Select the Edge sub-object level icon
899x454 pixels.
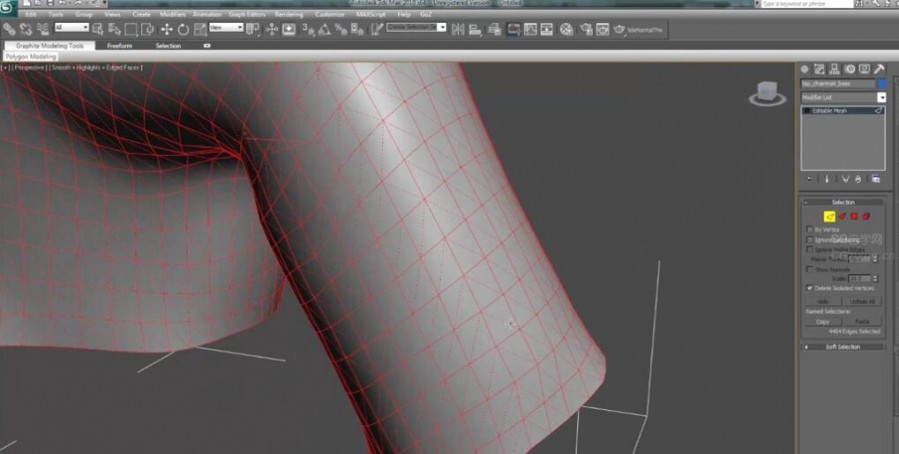point(829,216)
